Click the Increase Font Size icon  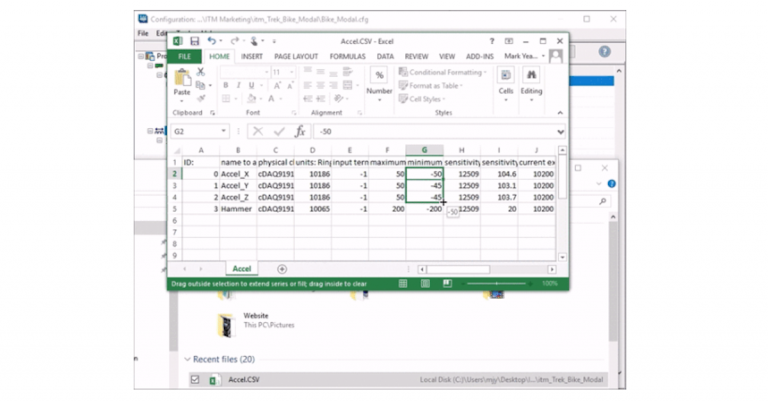click(277, 85)
